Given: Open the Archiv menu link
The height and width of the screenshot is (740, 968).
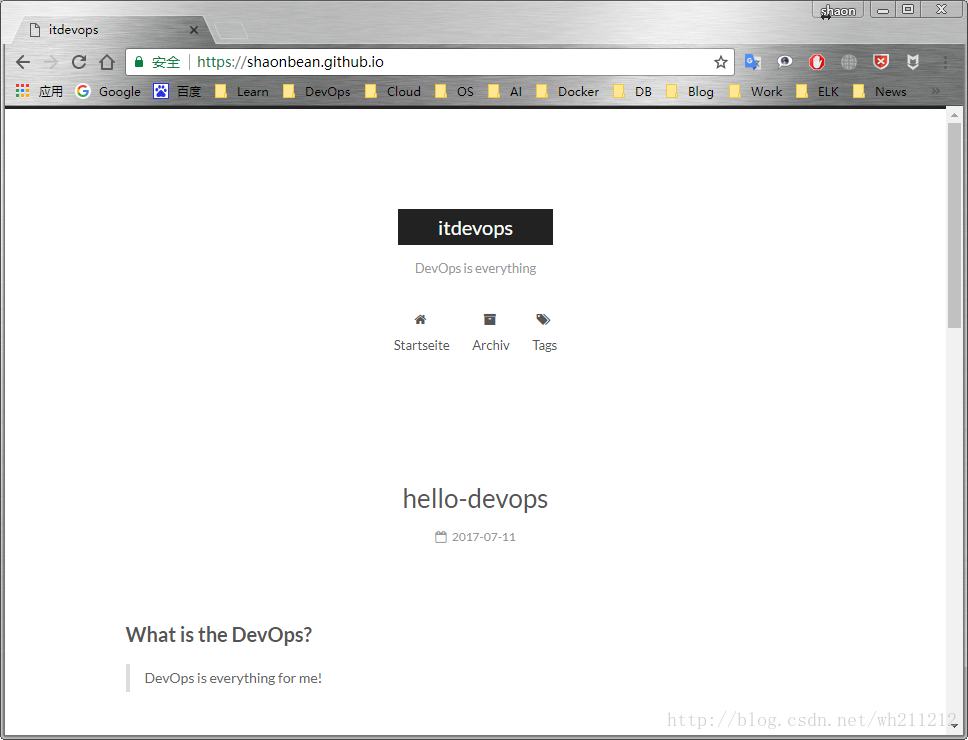Looking at the screenshot, I should 491,345.
